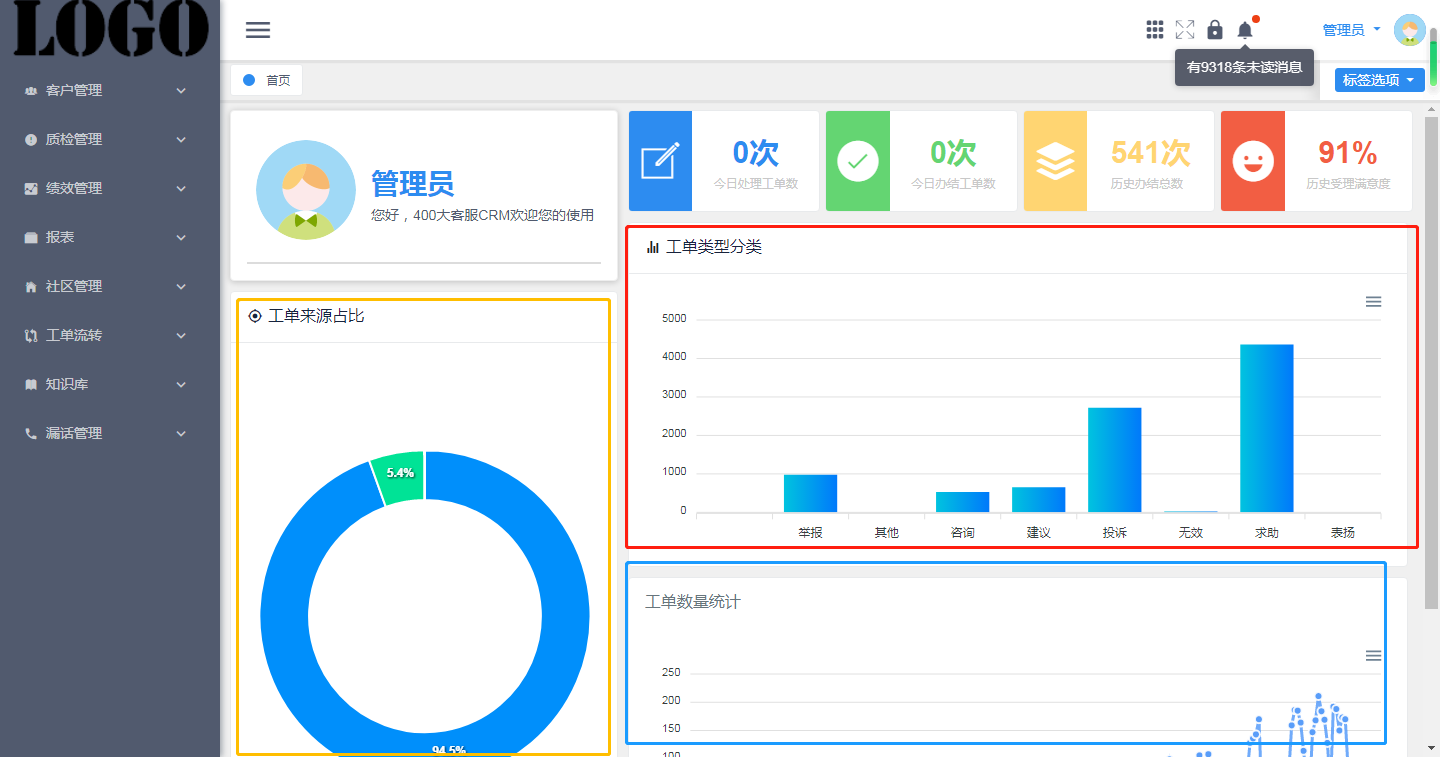Image resolution: width=1440 pixels, height=757 pixels.
Task: Click the 工单来源占比 panel title
Action: 316,316
